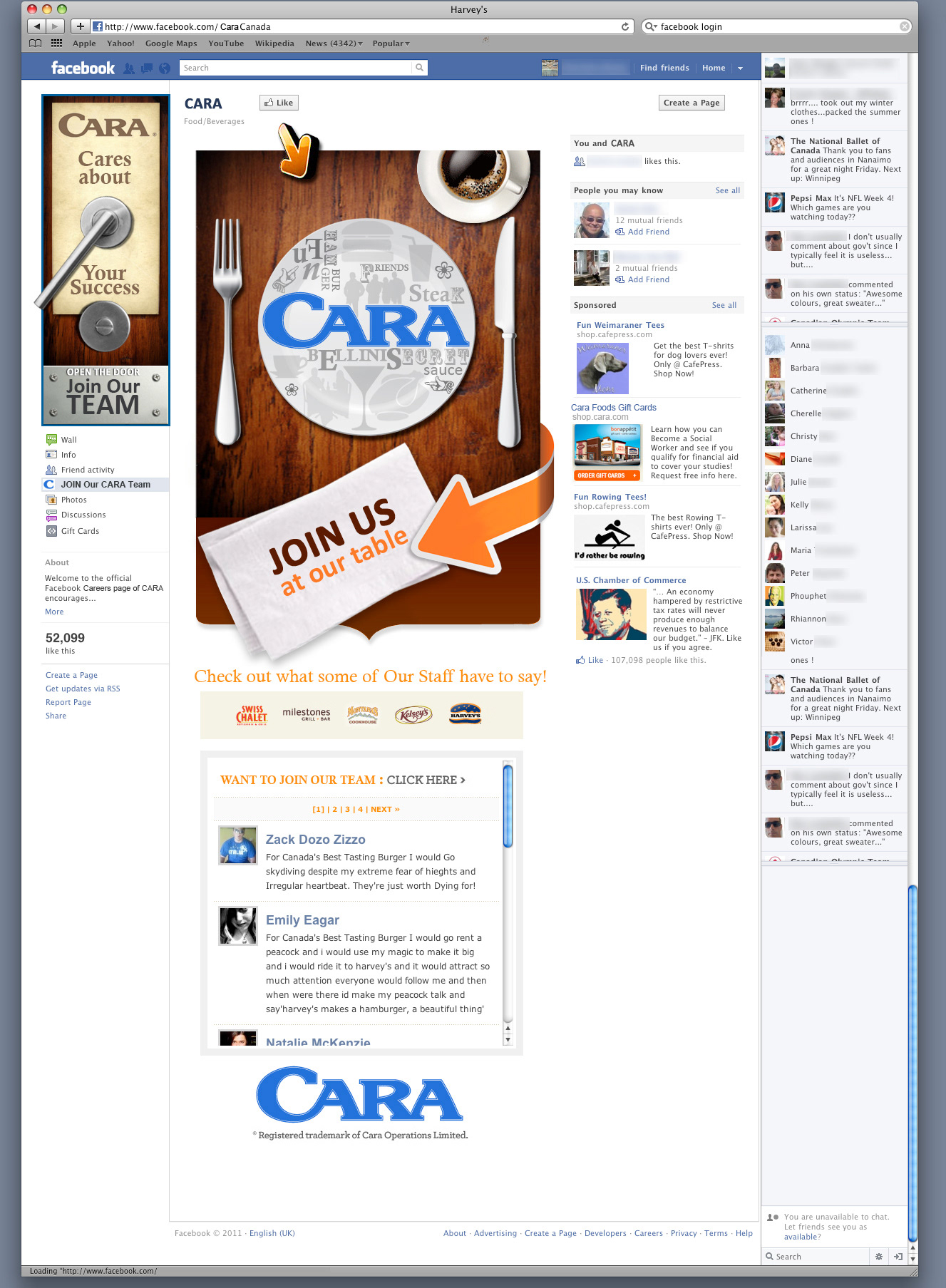Expand the Popular bookmarks folder

pyautogui.click(x=391, y=43)
